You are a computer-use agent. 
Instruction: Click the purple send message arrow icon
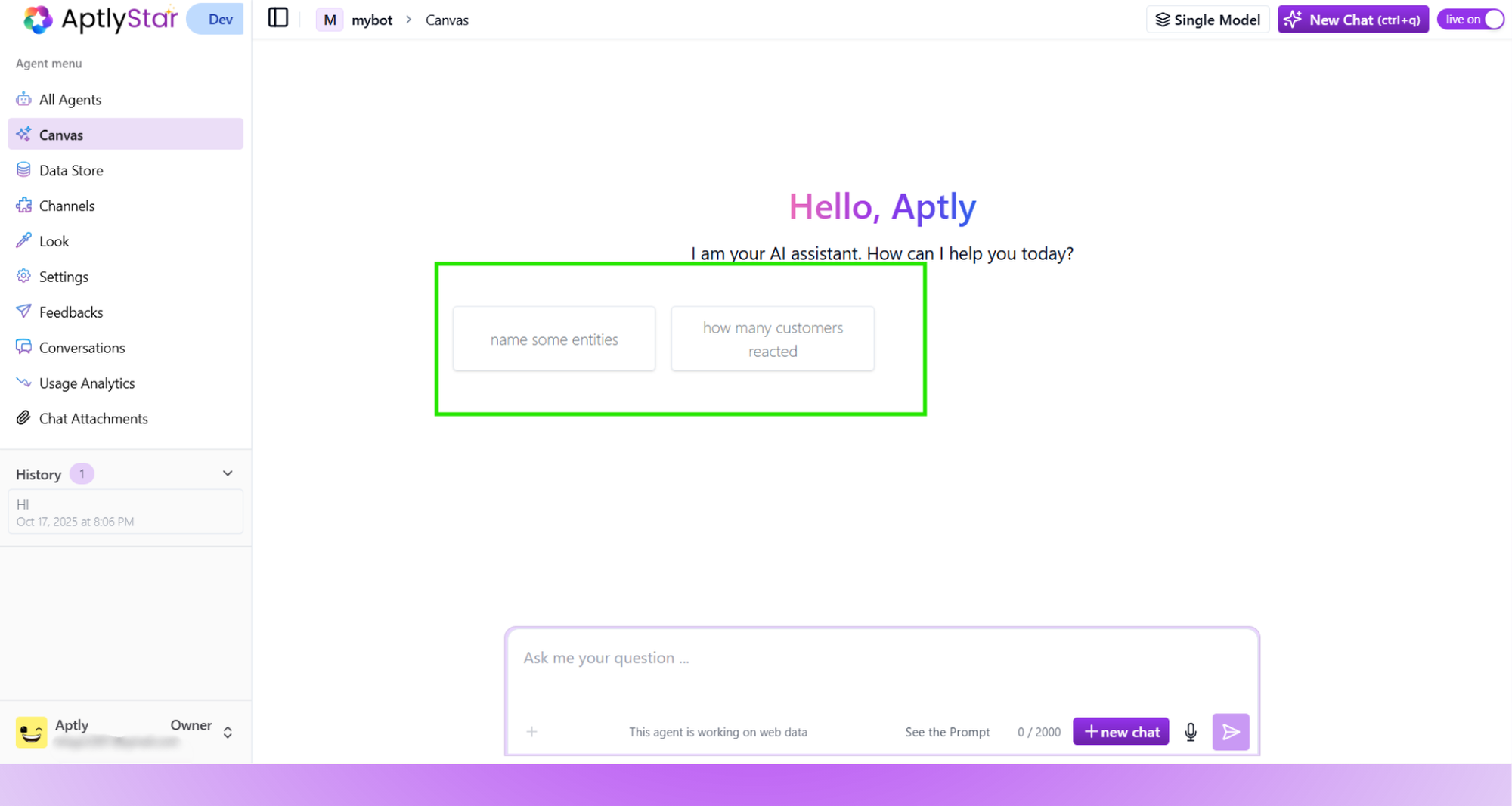(x=1230, y=731)
